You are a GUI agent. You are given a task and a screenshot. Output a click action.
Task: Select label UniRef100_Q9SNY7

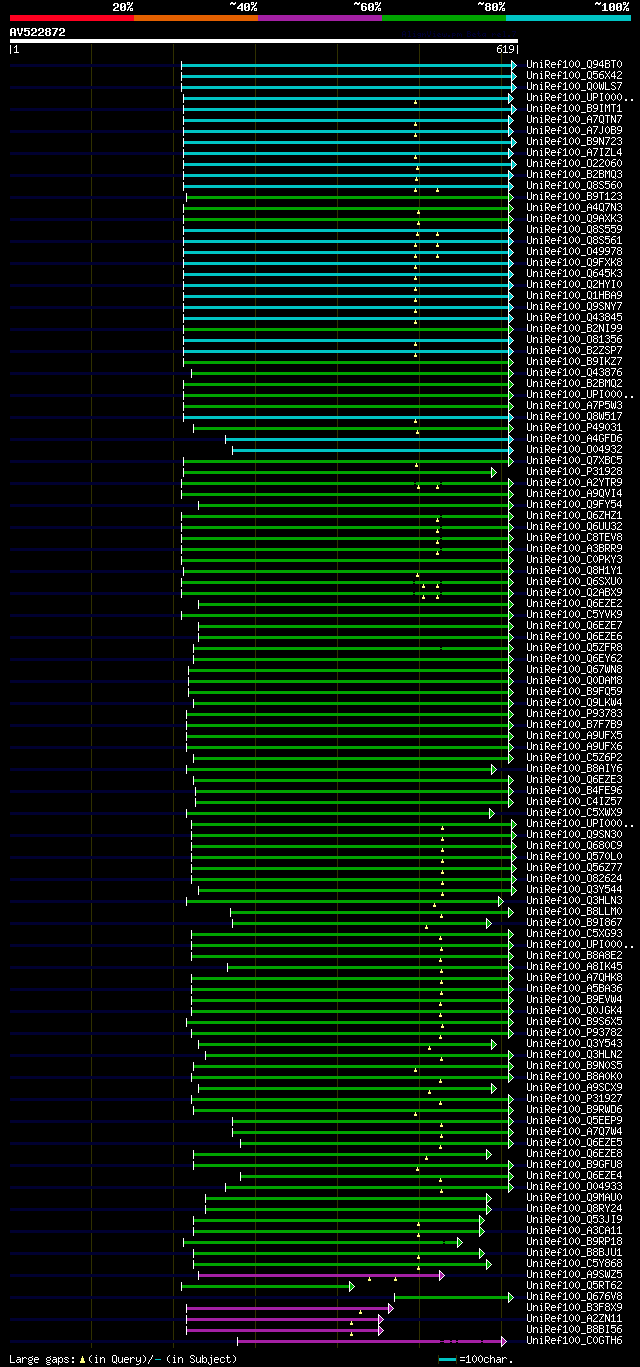(574, 307)
